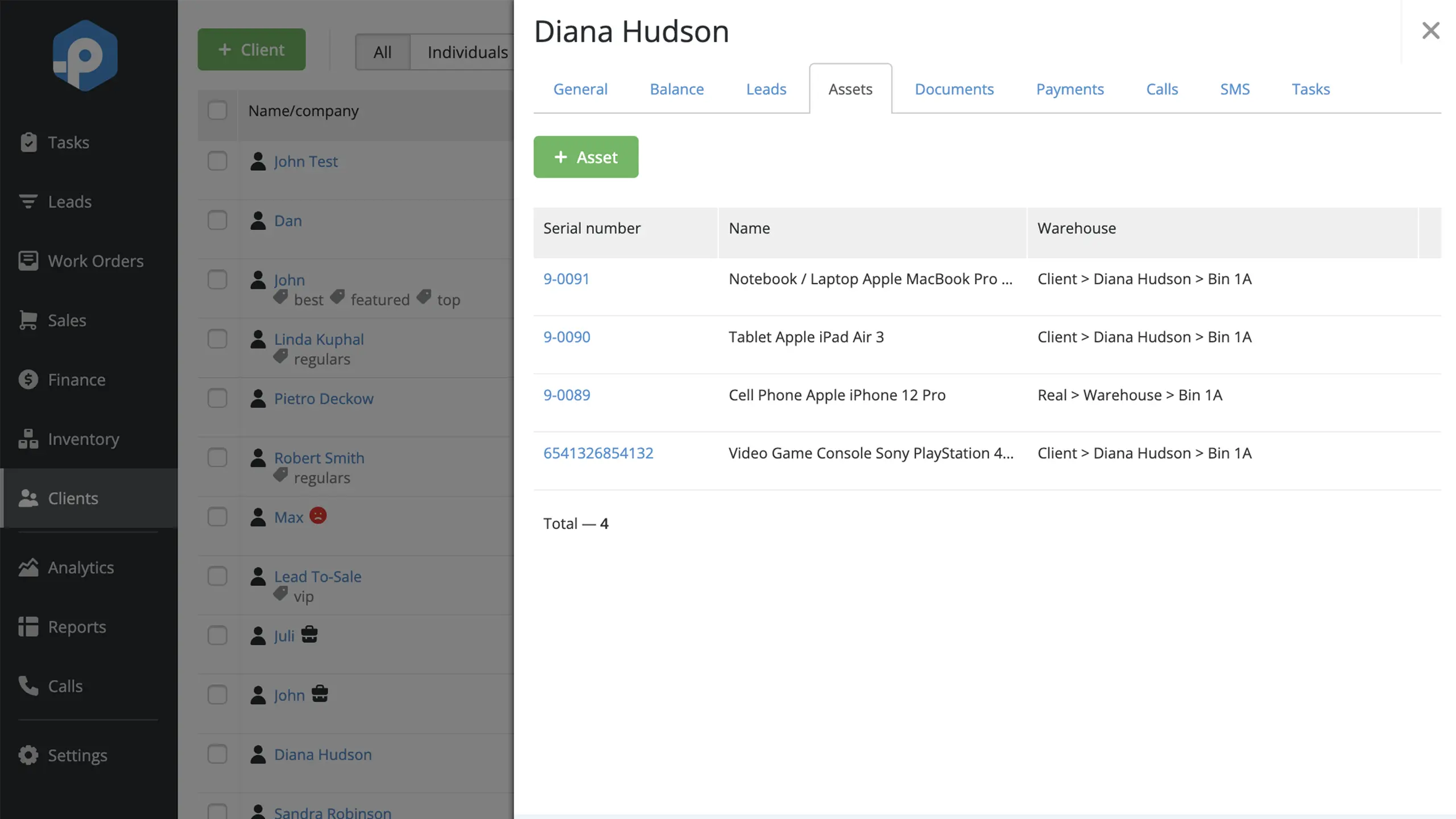This screenshot has height=819, width=1456.
Task: Check the Juli row checkbox
Action: [x=217, y=635]
